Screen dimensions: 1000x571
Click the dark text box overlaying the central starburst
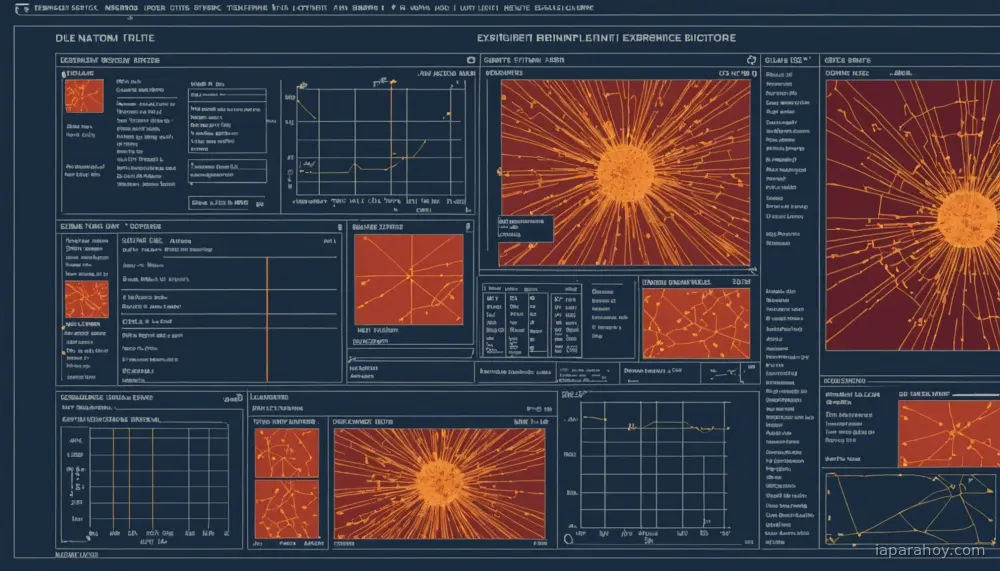526,228
